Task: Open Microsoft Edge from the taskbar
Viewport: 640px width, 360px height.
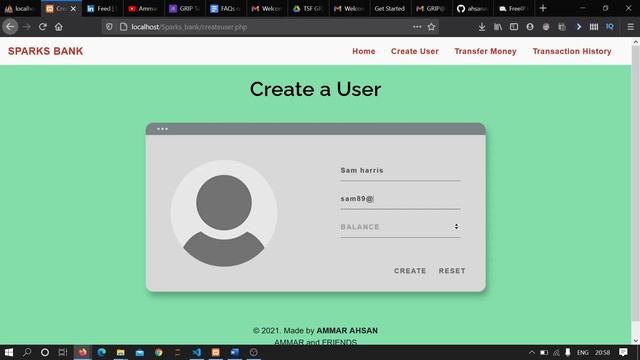Action: point(102,352)
